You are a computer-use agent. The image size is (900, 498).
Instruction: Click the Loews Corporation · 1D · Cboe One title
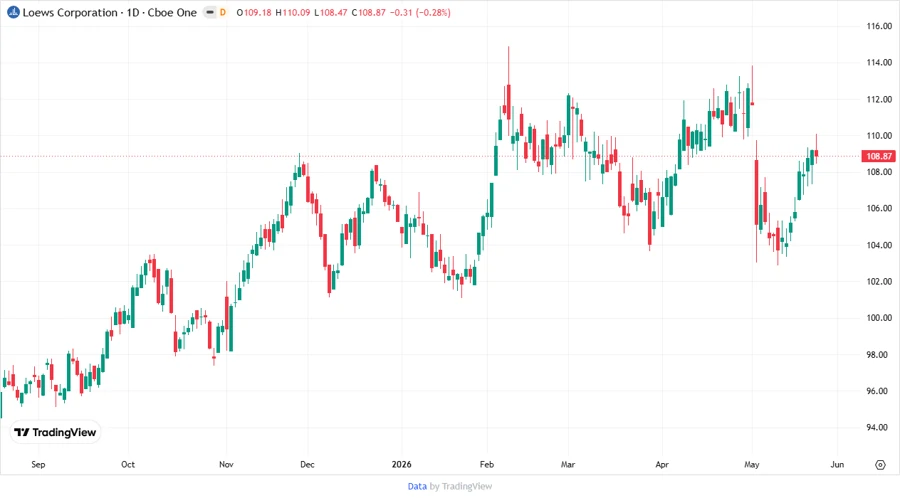click(x=110, y=12)
